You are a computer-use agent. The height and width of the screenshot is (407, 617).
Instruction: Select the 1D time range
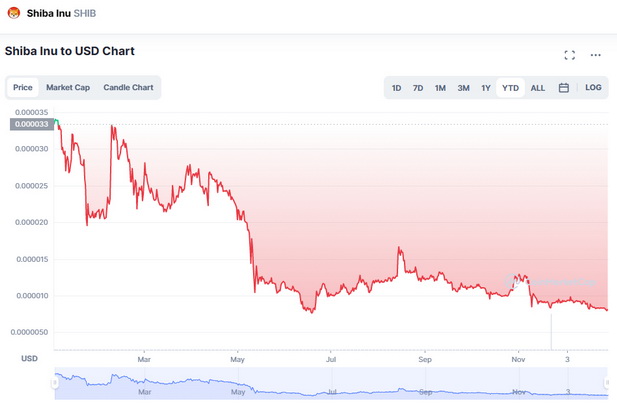pos(397,88)
